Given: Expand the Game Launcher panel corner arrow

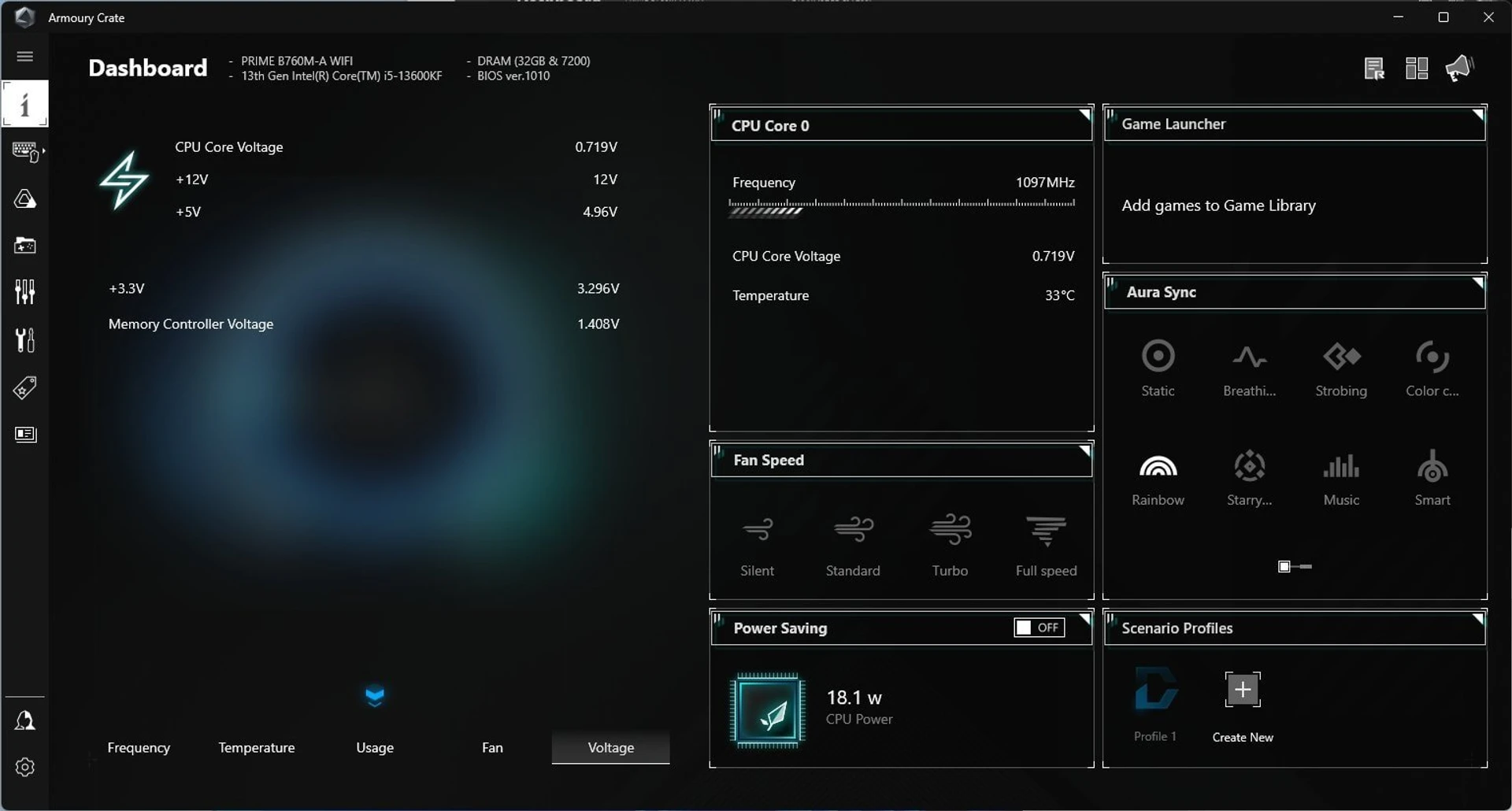Looking at the screenshot, I should tap(1477, 115).
